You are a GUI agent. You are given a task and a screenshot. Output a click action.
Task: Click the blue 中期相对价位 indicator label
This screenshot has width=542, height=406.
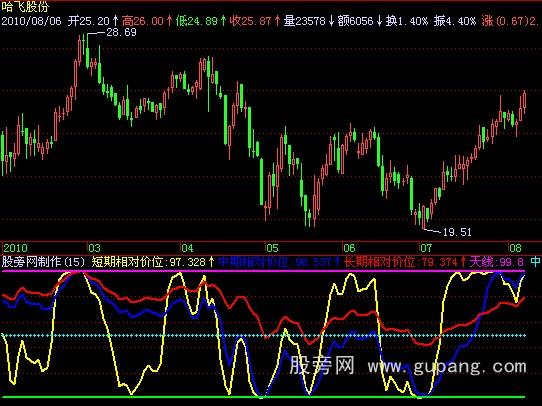coord(279,262)
